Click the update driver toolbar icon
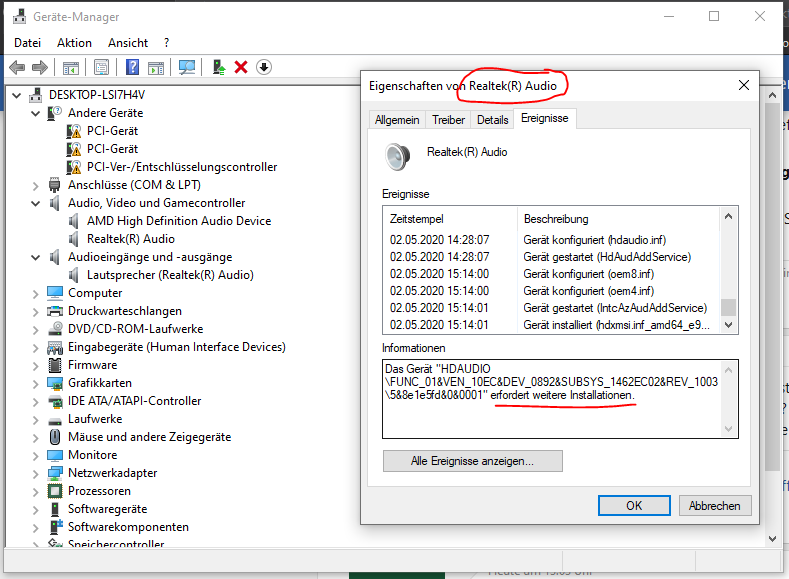 point(218,67)
